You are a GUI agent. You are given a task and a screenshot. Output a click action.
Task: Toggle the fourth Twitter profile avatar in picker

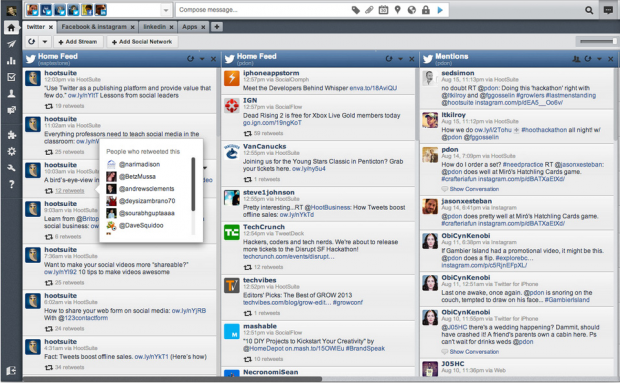[x=74, y=10]
